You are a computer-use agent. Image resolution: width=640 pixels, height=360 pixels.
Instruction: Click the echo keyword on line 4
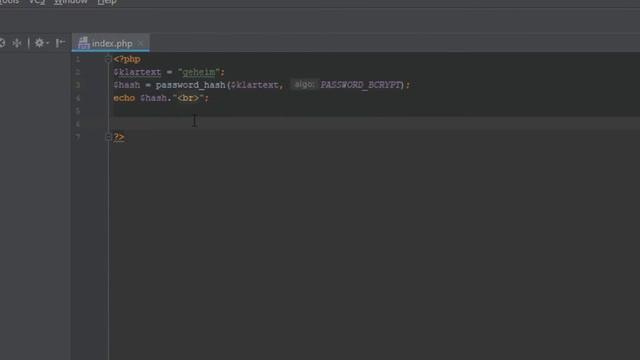point(124,98)
